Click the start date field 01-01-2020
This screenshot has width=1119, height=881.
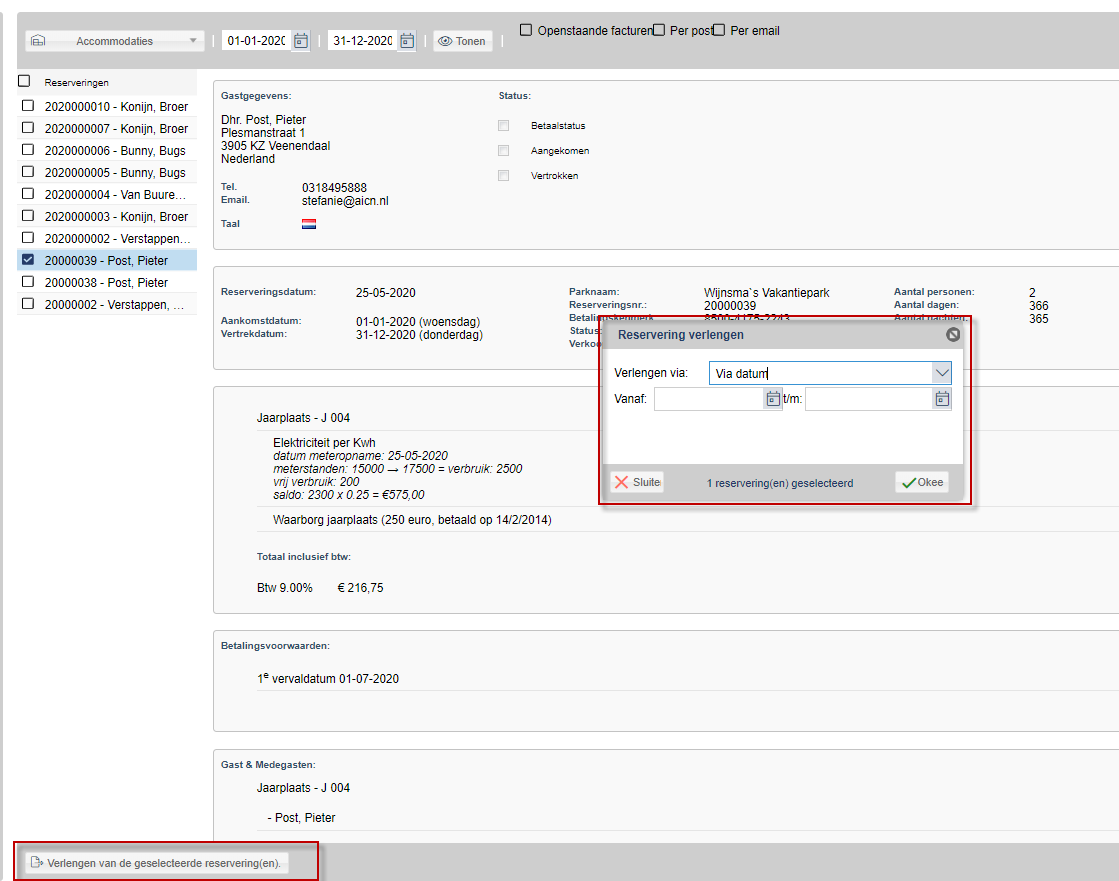[257, 41]
